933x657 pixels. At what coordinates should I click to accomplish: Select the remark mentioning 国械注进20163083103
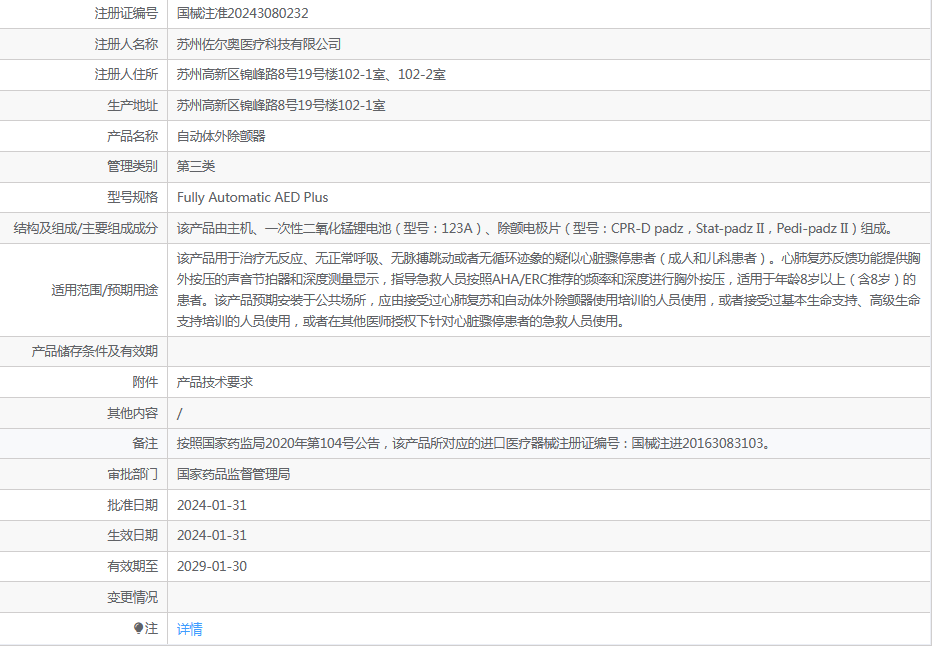click(x=474, y=443)
